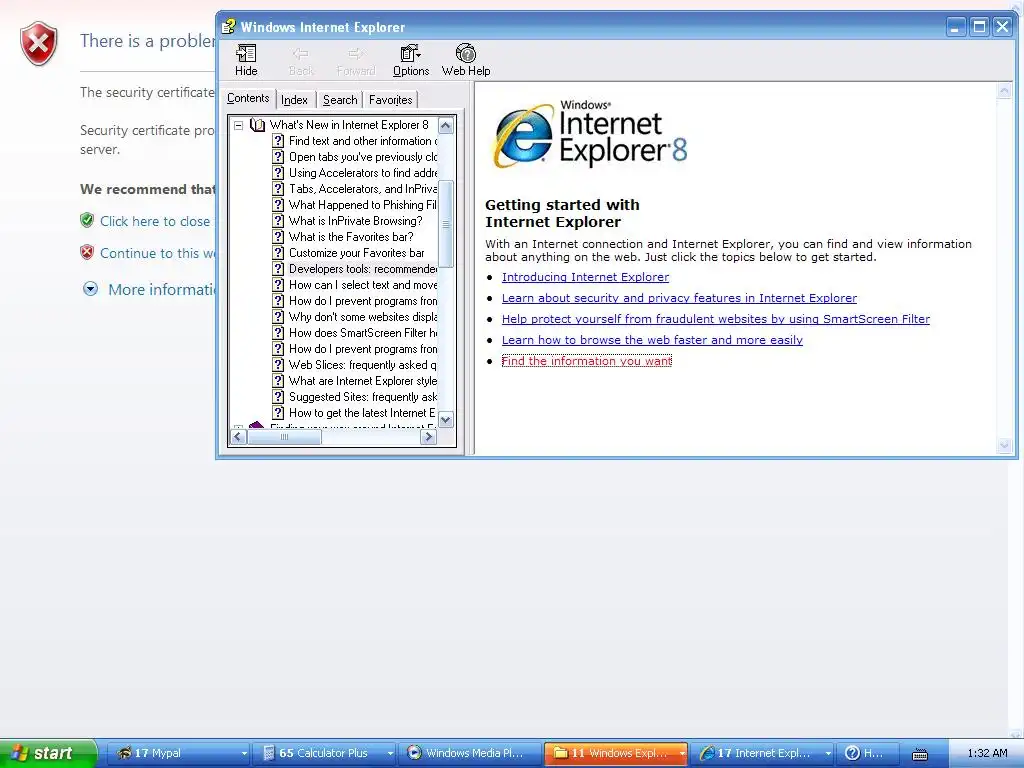The image size is (1024, 768).
Task: Select 'What Happened to Phishing Filter' topic
Action: coord(363,204)
